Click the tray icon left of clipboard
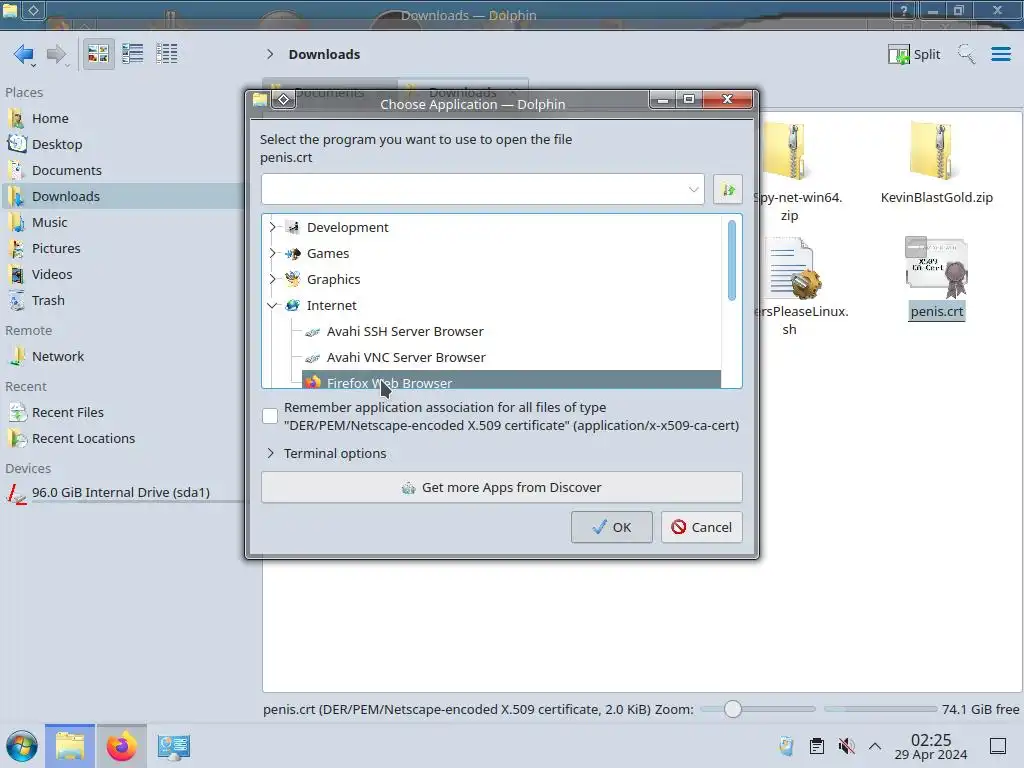The image size is (1024, 768). [x=786, y=746]
